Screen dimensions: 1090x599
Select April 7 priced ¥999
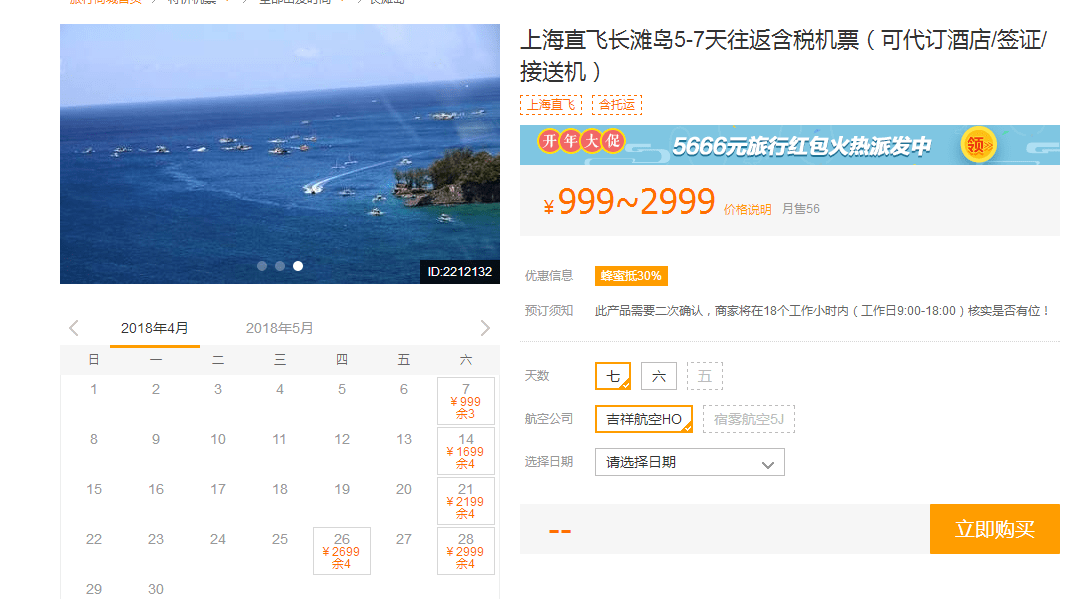pyautogui.click(x=466, y=401)
